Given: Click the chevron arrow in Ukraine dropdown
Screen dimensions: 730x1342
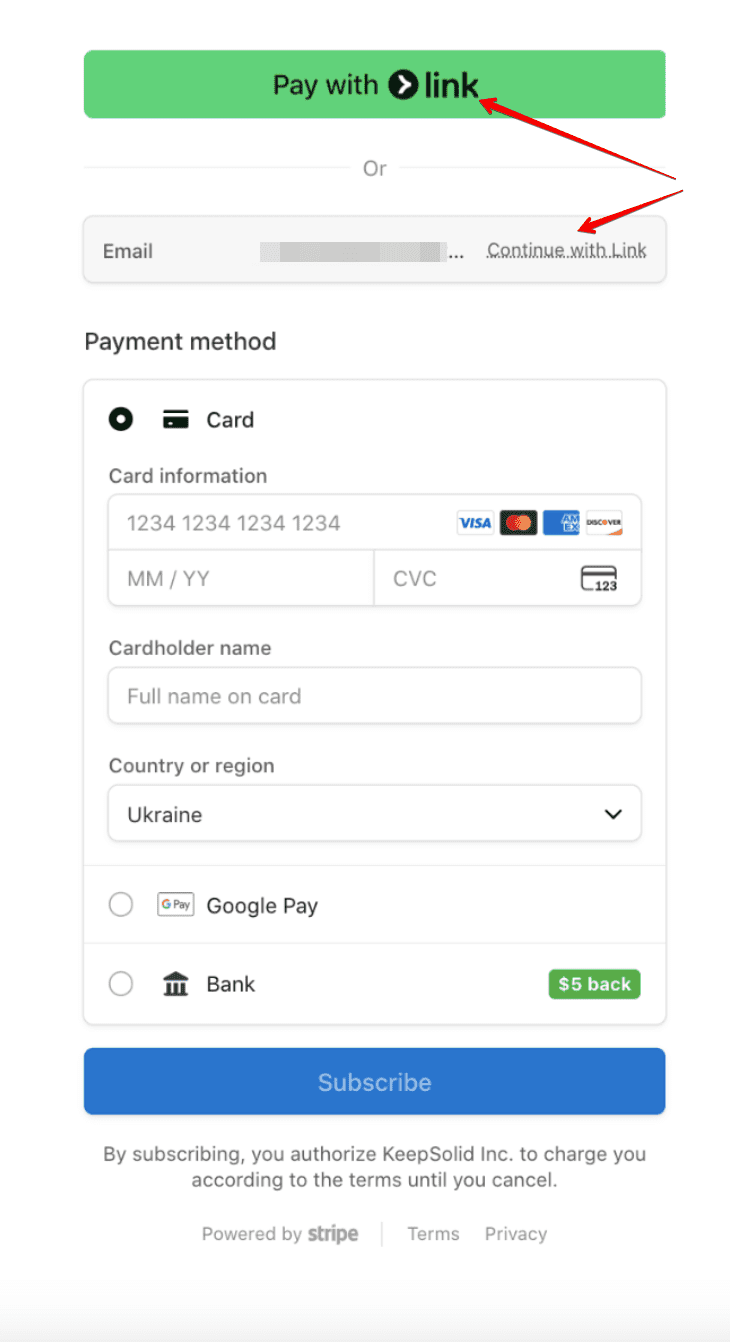Looking at the screenshot, I should tap(613, 815).
